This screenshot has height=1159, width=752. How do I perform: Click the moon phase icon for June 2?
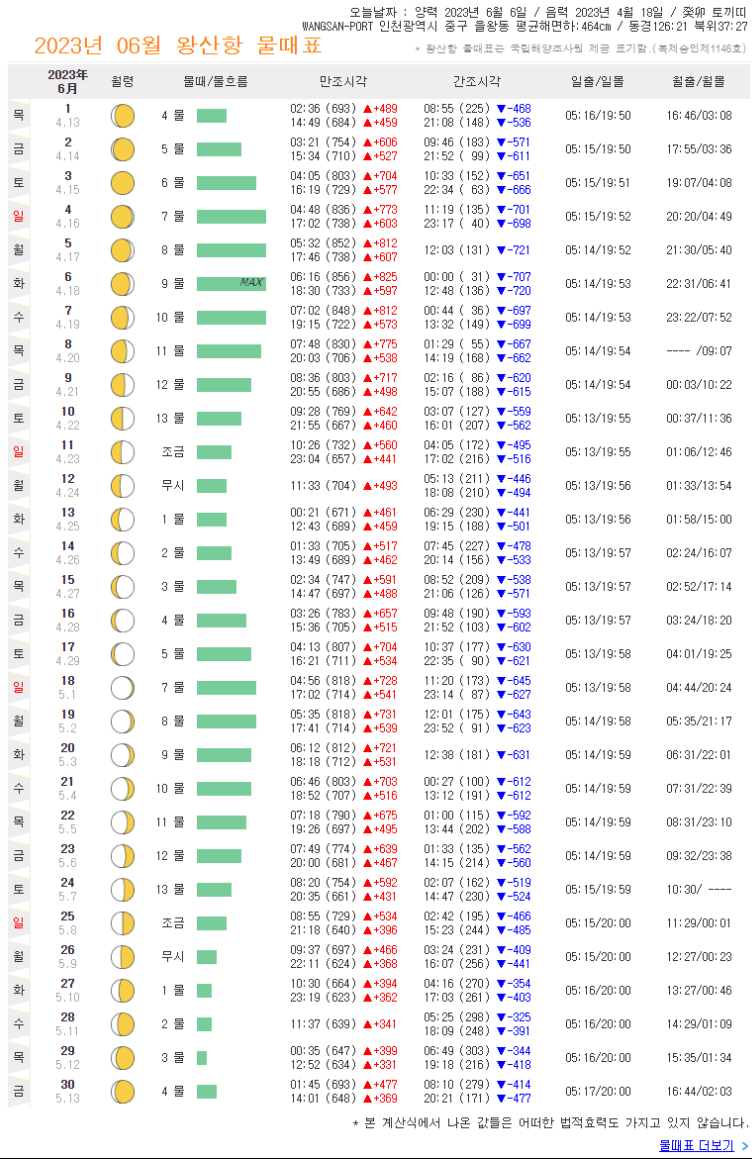click(x=123, y=149)
